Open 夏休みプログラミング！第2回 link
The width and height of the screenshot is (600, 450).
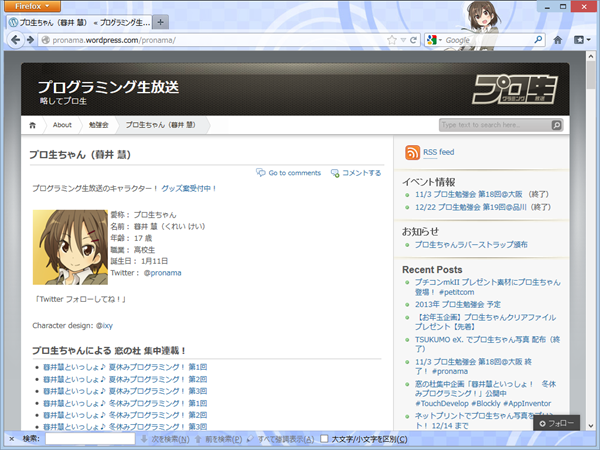[x=125, y=379]
